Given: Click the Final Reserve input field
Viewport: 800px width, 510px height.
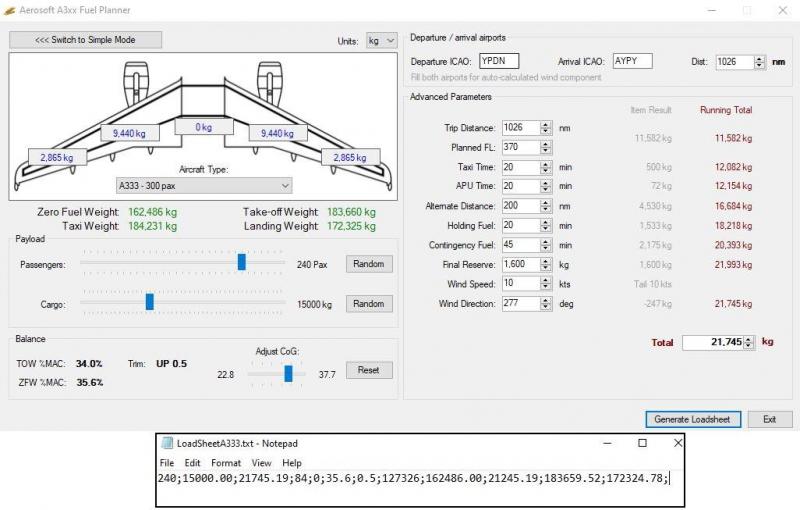Looking at the screenshot, I should click(x=521, y=264).
